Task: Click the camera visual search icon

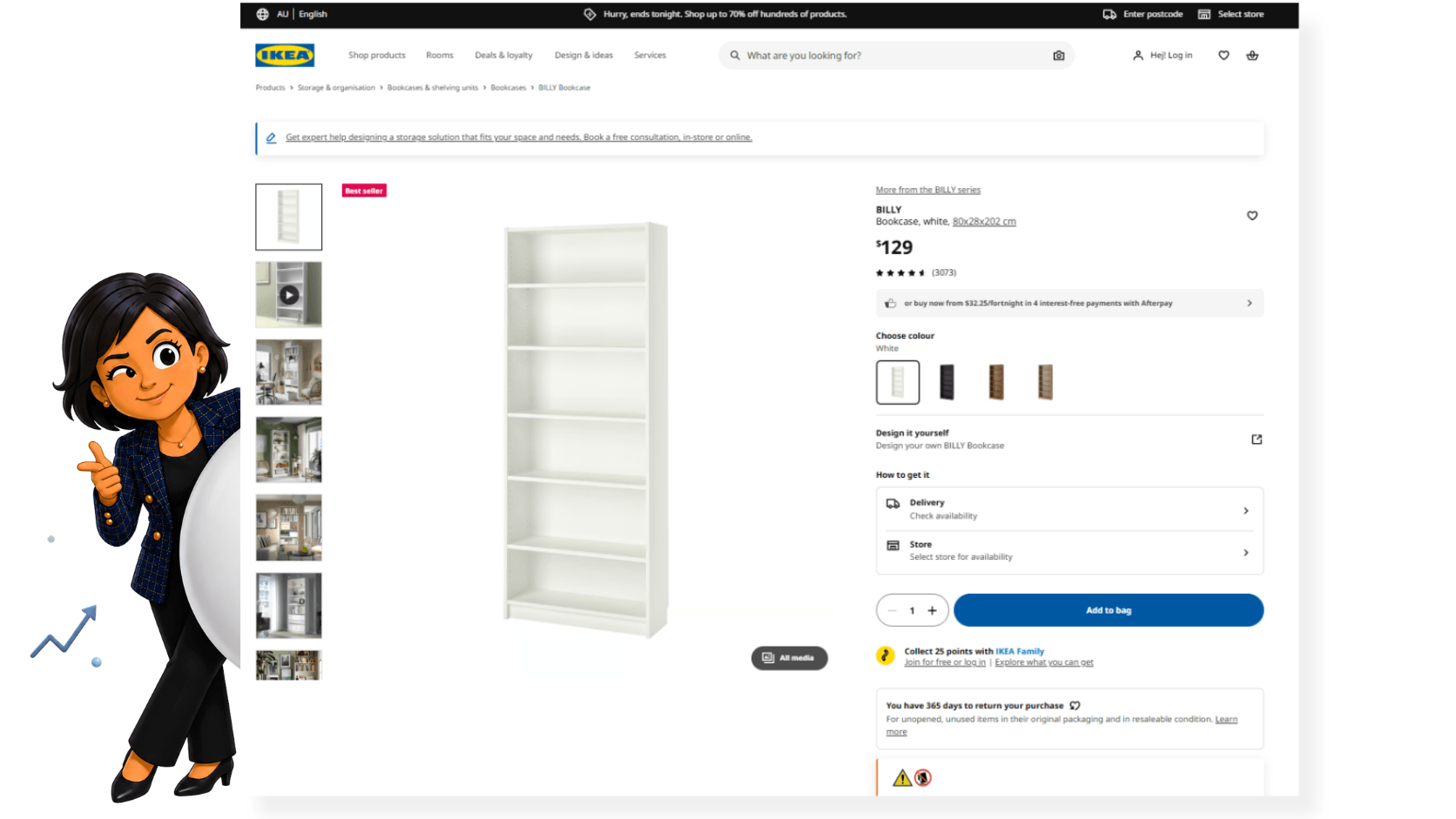Action: (x=1059, y=56)
